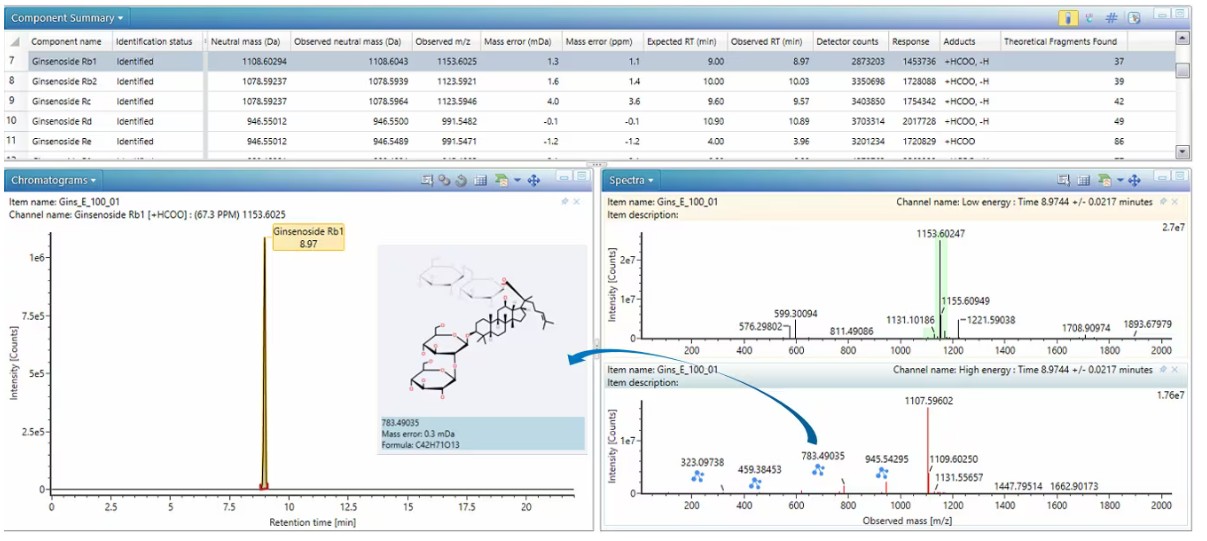Click the 783.49035 fragment marker in high energy spectrum
The width and height of the screenshot is (1207, 541).
coord(818,469)
